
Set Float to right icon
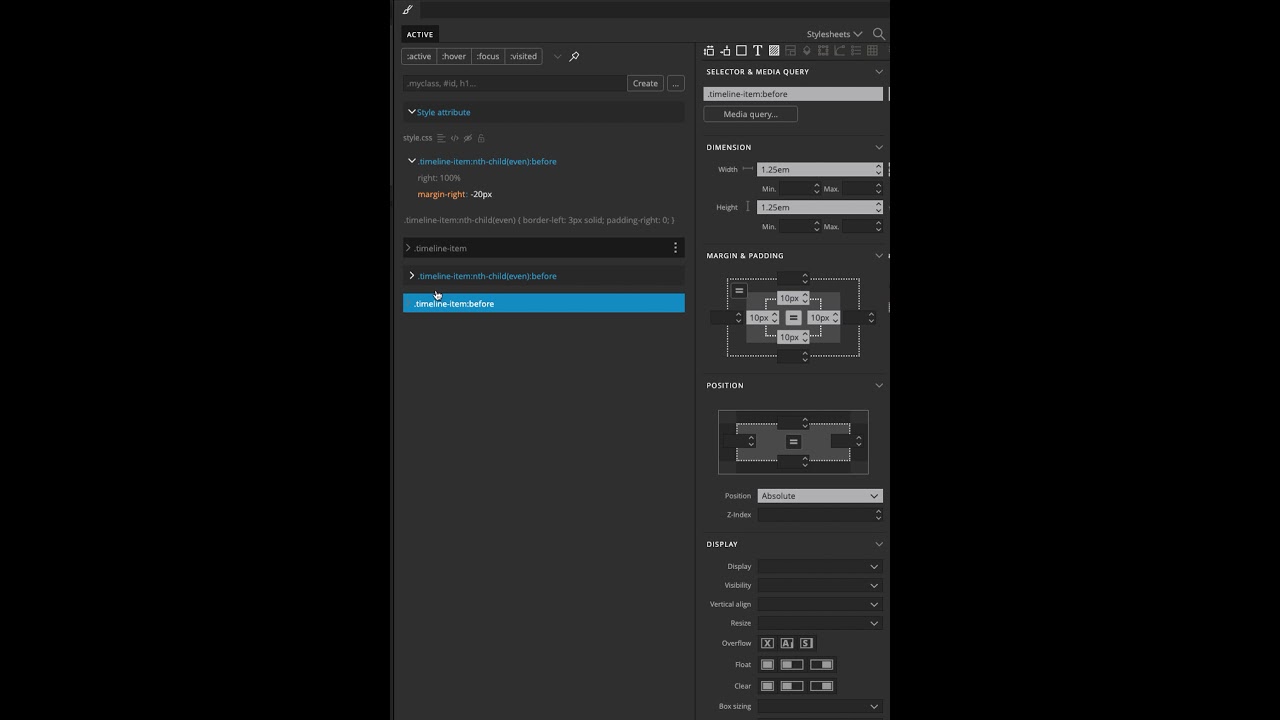[x=821, y=665]
